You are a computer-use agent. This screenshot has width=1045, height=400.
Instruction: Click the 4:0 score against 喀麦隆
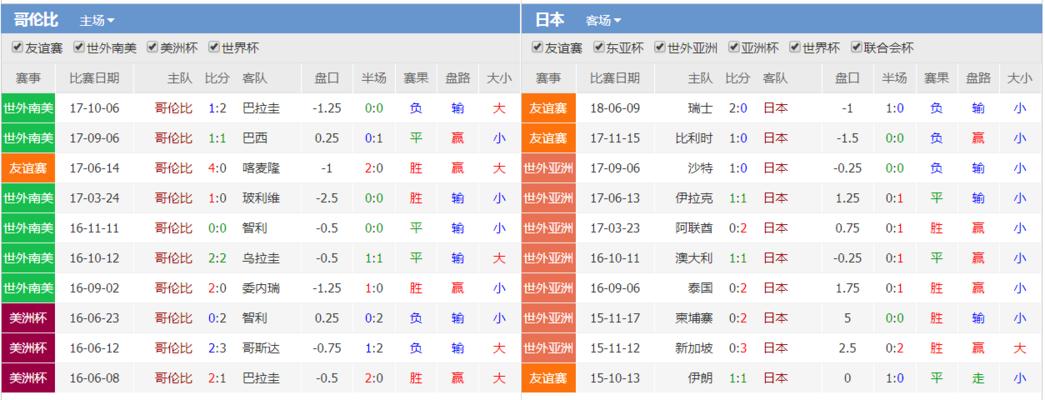point(217,168)
